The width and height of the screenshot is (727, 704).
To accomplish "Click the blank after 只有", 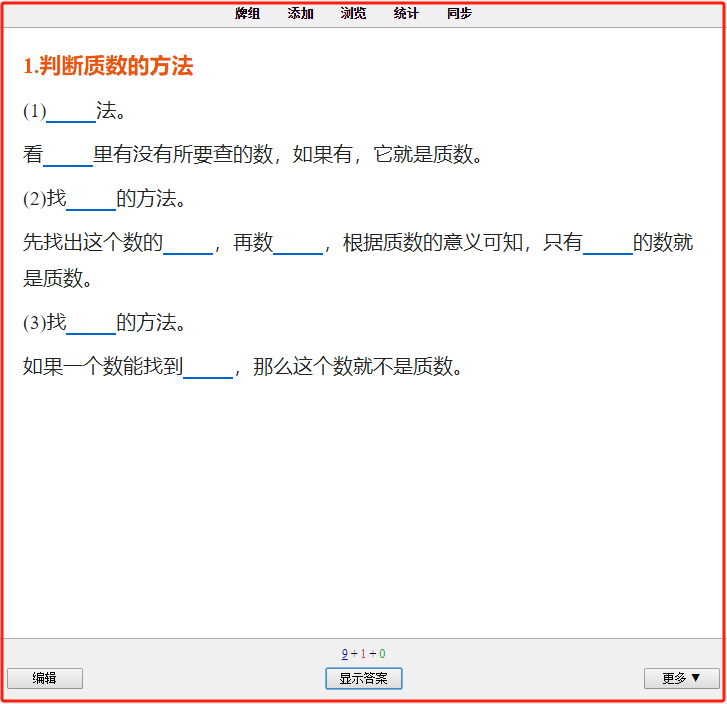I will [x=608, y=244].
